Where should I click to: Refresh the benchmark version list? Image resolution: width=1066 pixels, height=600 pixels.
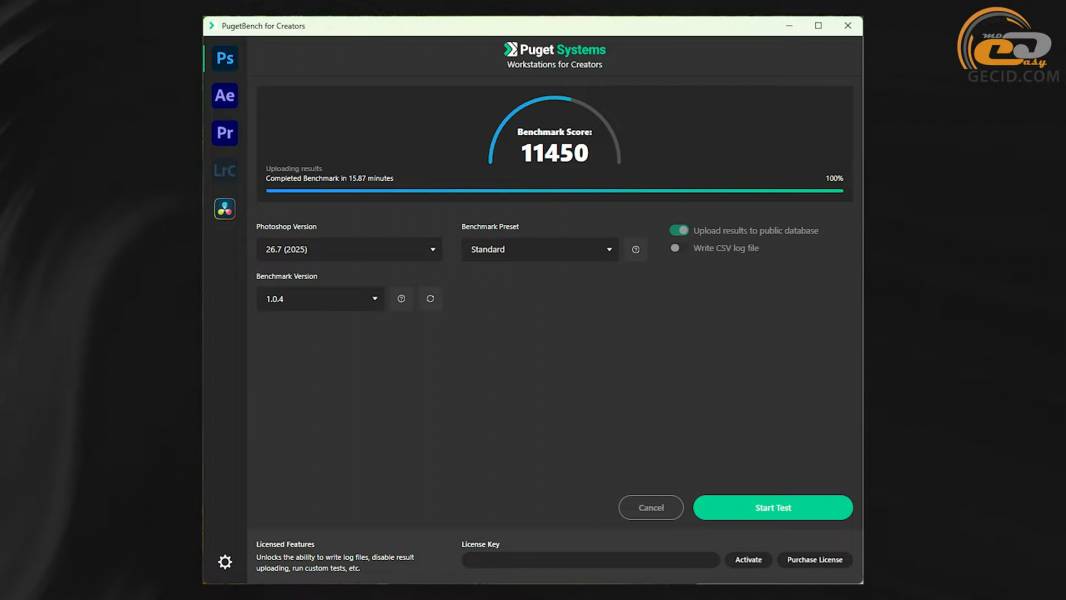pos(430,299)
